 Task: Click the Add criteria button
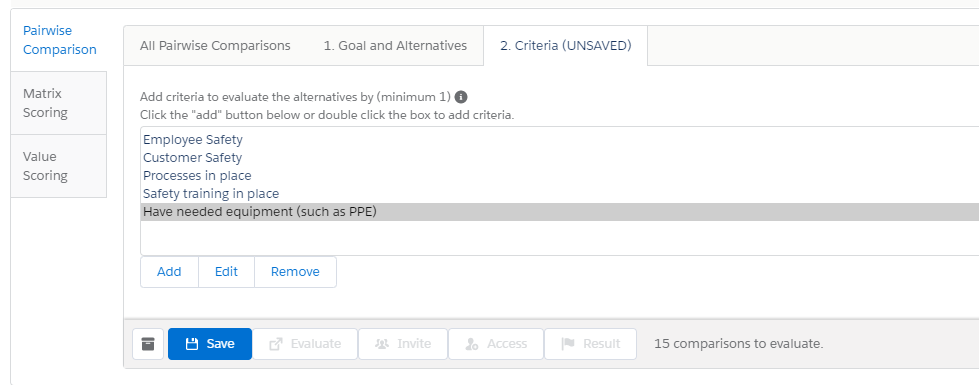tap(169, 272)
